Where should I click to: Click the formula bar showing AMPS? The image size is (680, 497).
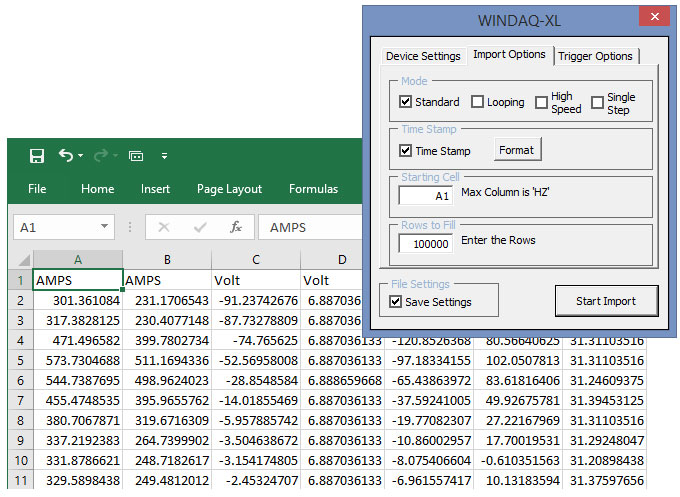coord(311,227)
